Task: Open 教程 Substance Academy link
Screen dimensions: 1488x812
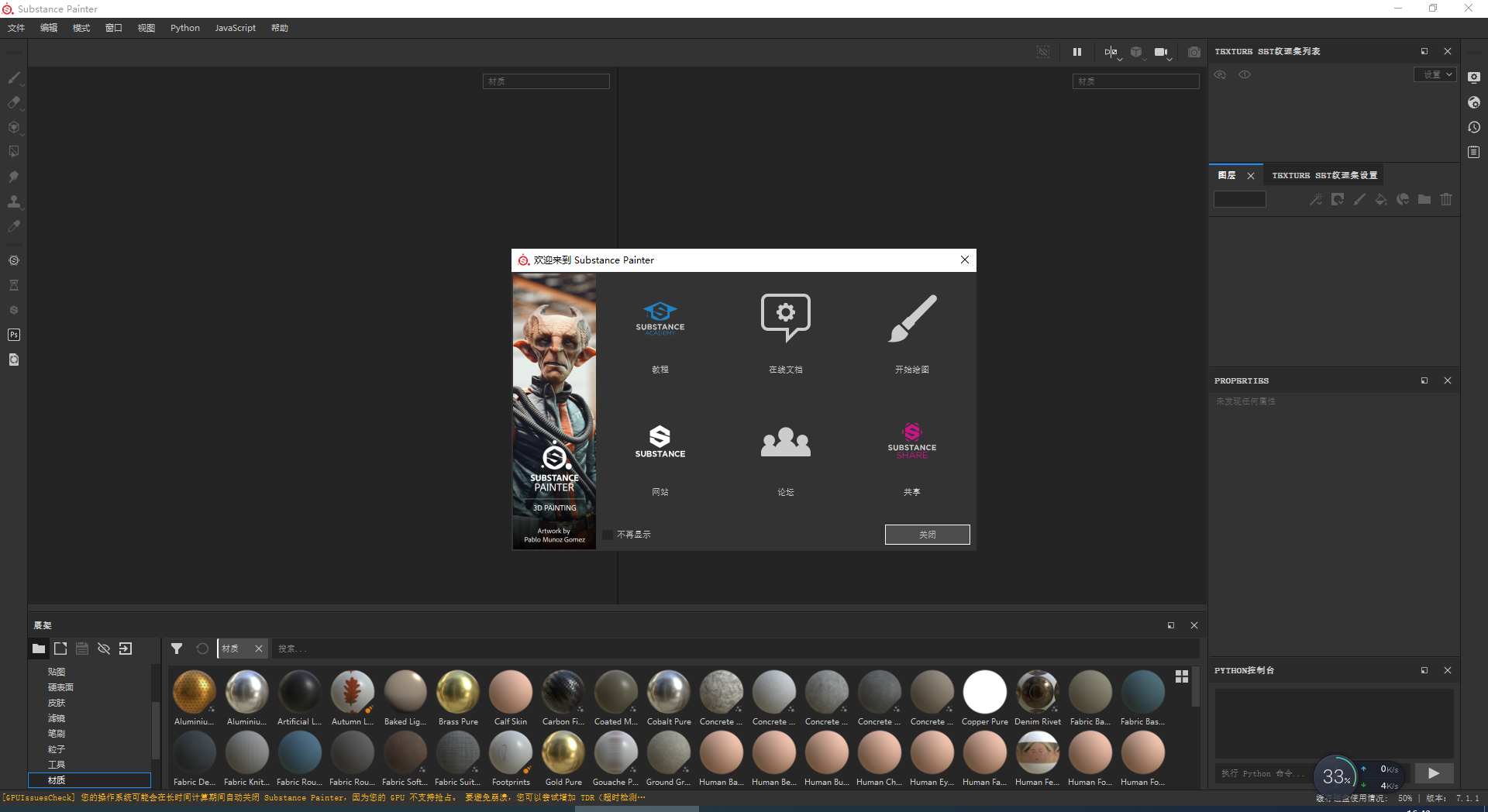Action: click(660, 333)
